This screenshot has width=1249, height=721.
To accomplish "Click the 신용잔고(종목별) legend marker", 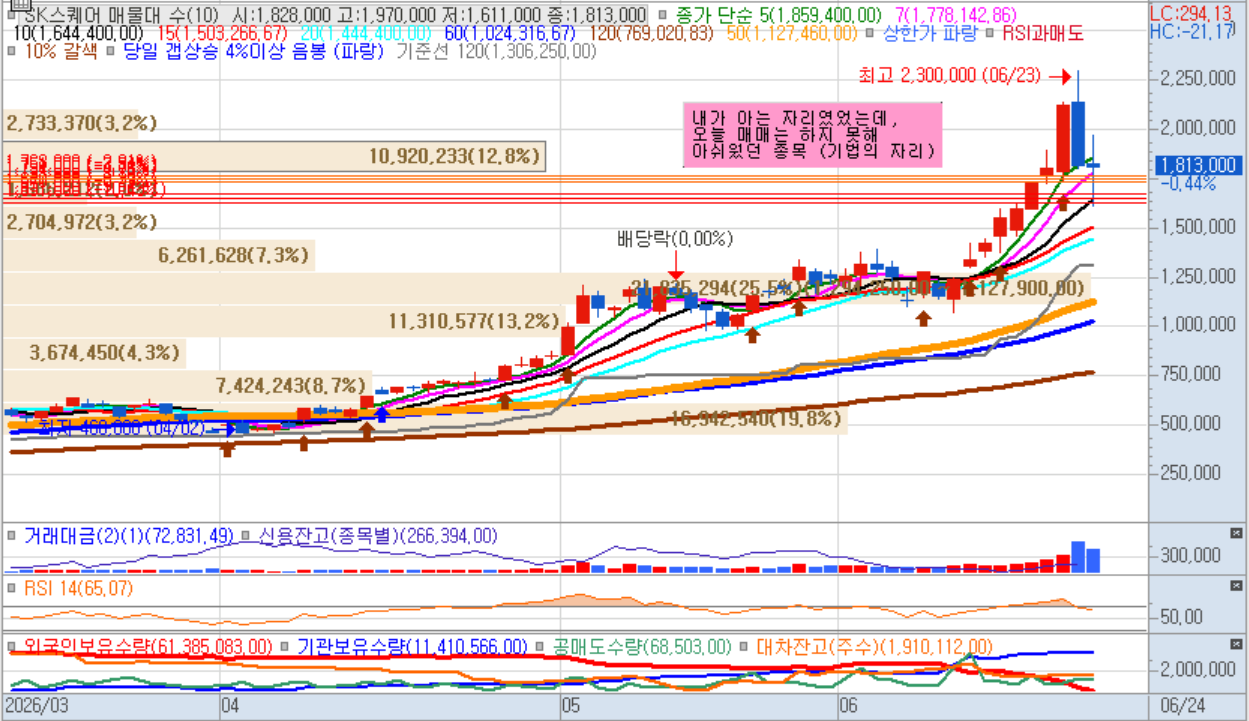I will (x=246, y=536).
